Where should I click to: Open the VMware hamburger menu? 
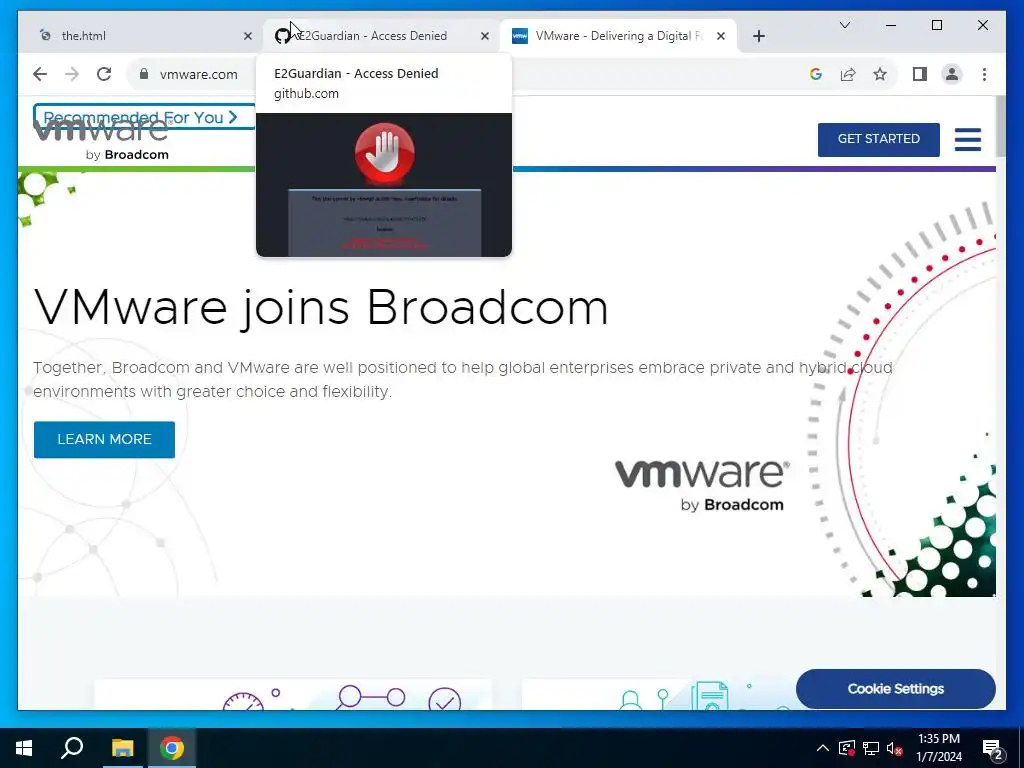click(x=967, y=139)
